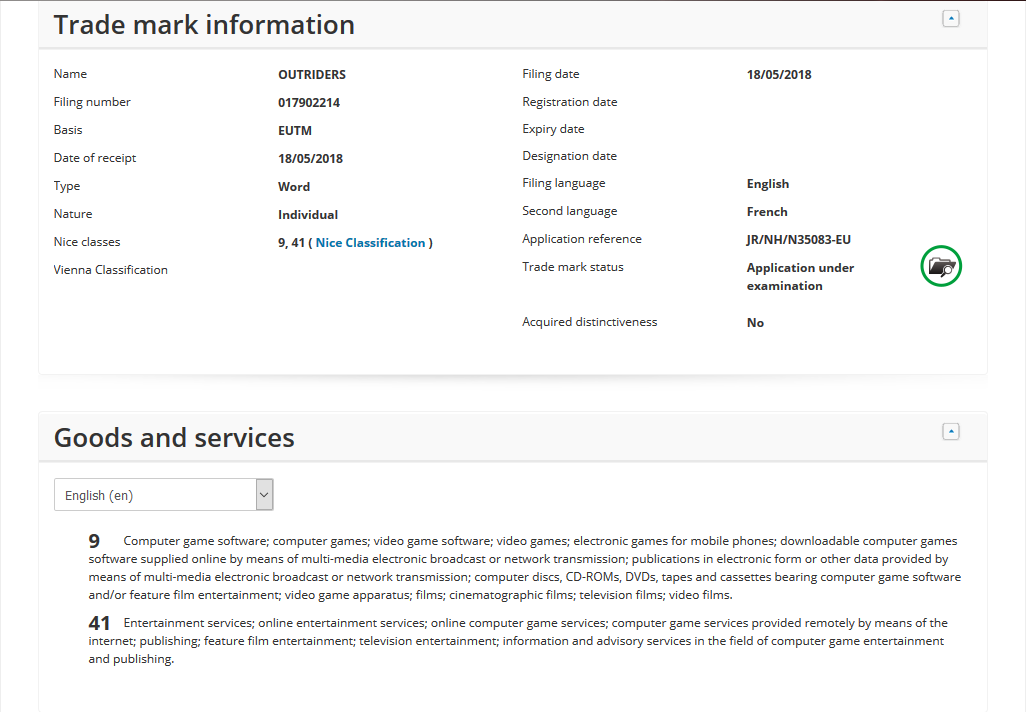
Task: Click the French second language value
Action: (767, 212)
